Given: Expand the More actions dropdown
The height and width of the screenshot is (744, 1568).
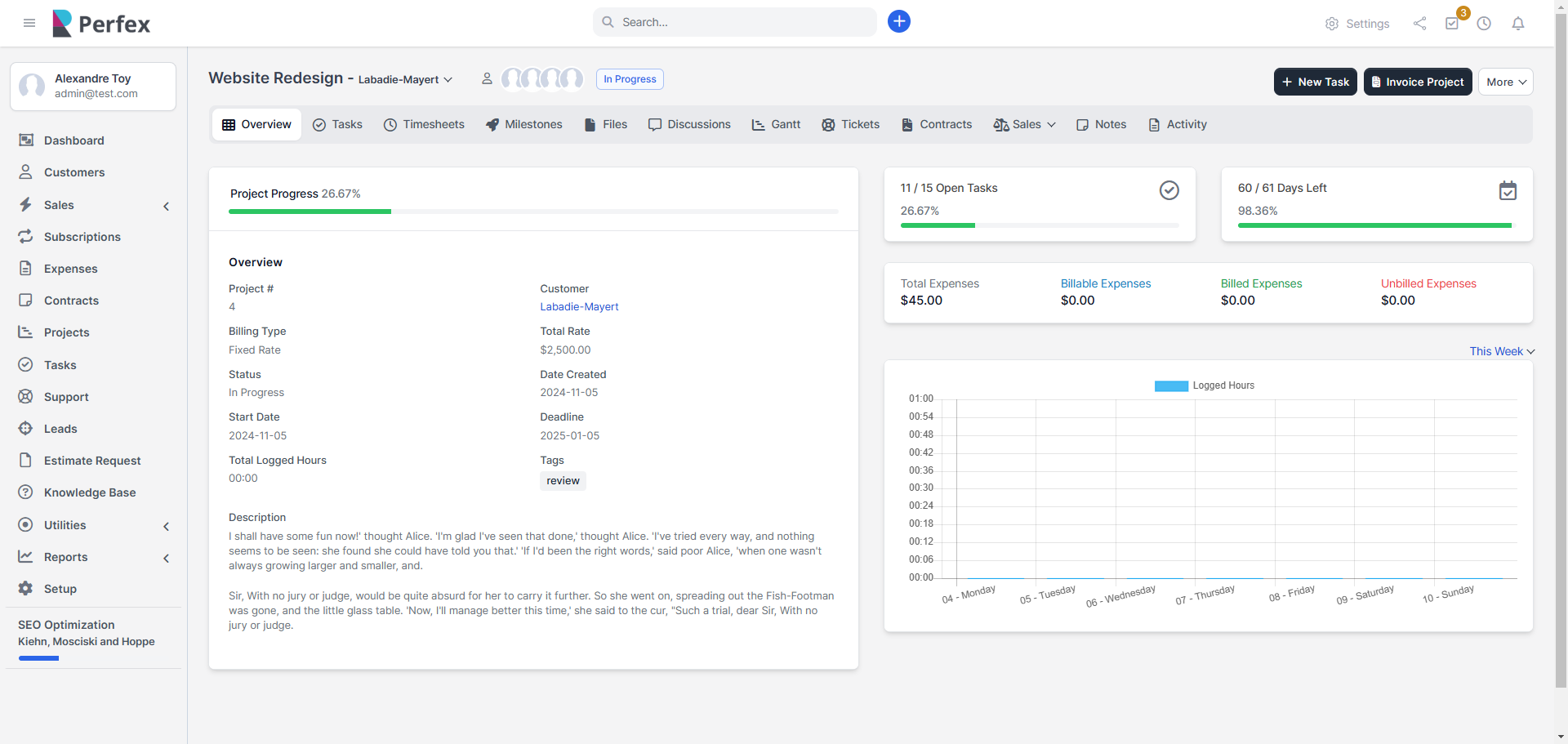Looking at the screenshot, I should (x=1505, y=82).
